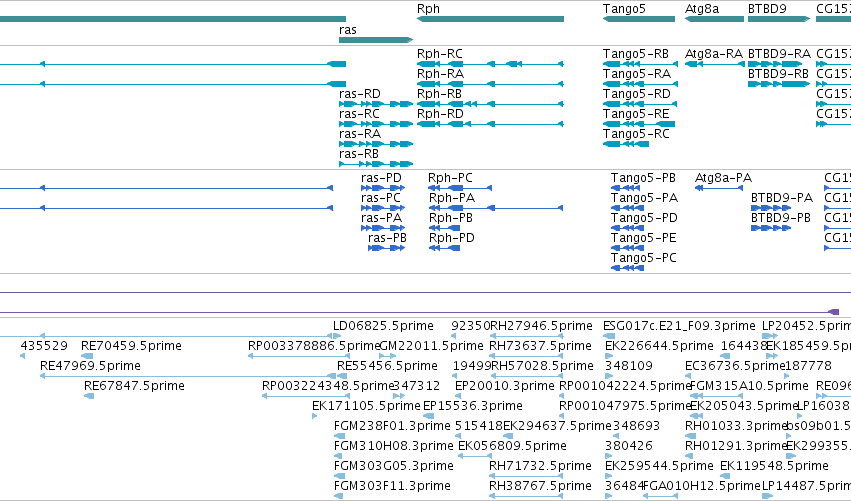
Task: Click the Rph-PA protein label
Action: point(452,198)
